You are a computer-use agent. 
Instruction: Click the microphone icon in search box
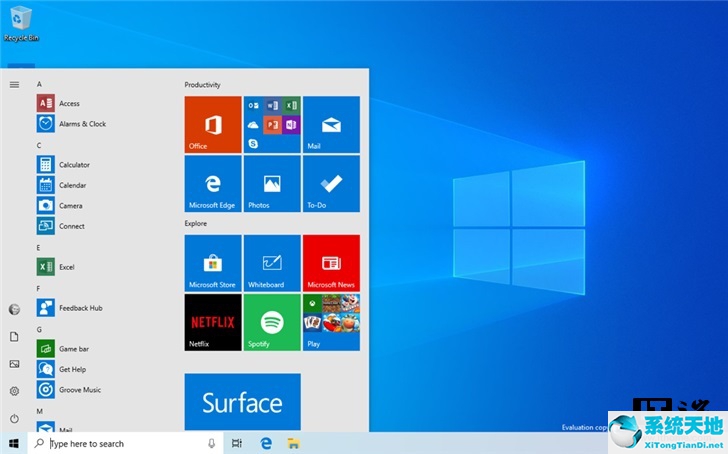pos(211,443)
